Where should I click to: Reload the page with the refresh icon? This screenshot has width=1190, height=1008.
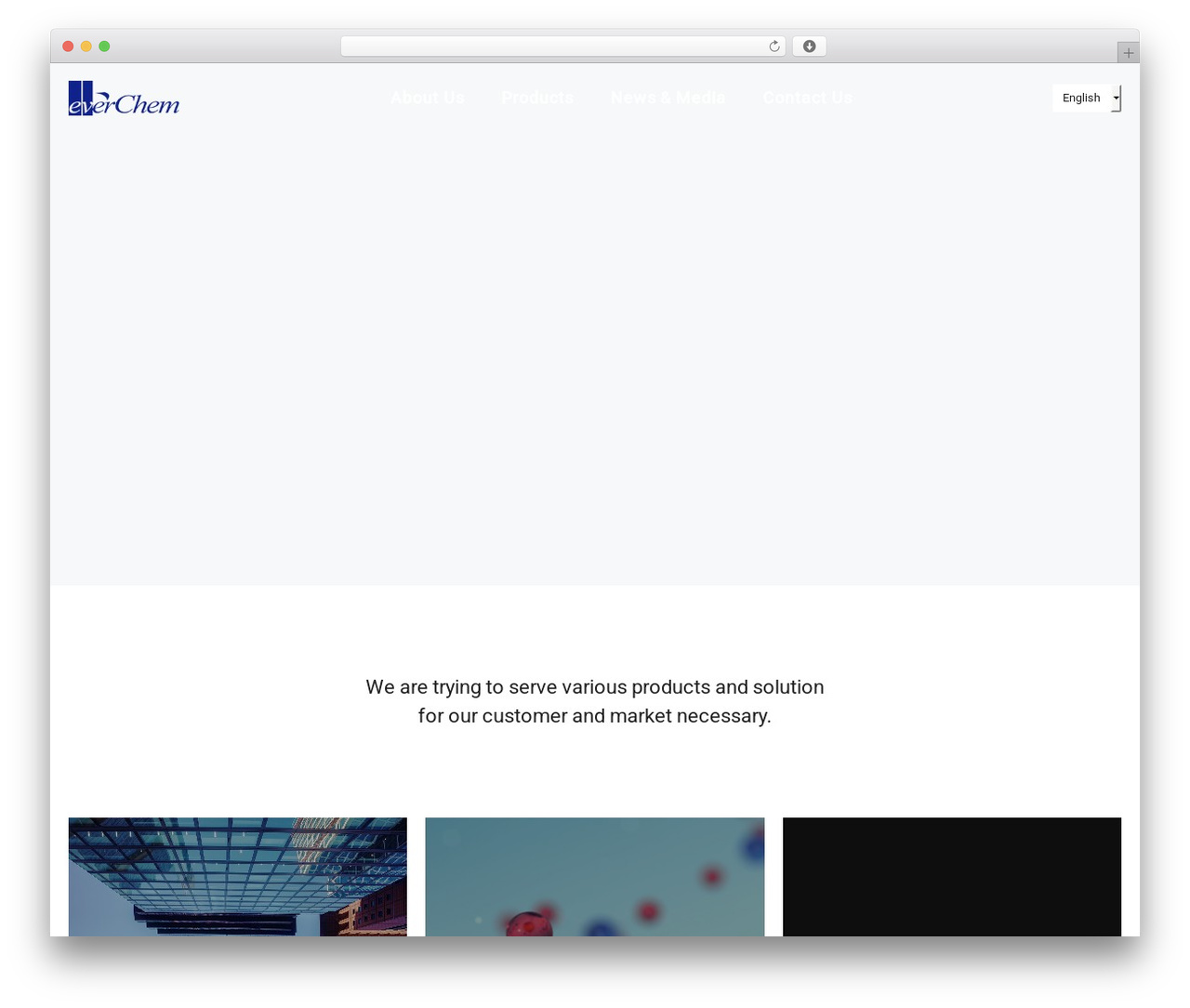tap(773, 46)
